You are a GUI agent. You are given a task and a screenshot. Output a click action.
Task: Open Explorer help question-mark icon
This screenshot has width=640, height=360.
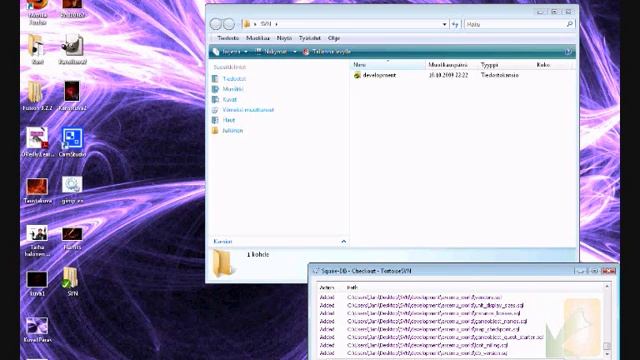(x=568, y=52)
